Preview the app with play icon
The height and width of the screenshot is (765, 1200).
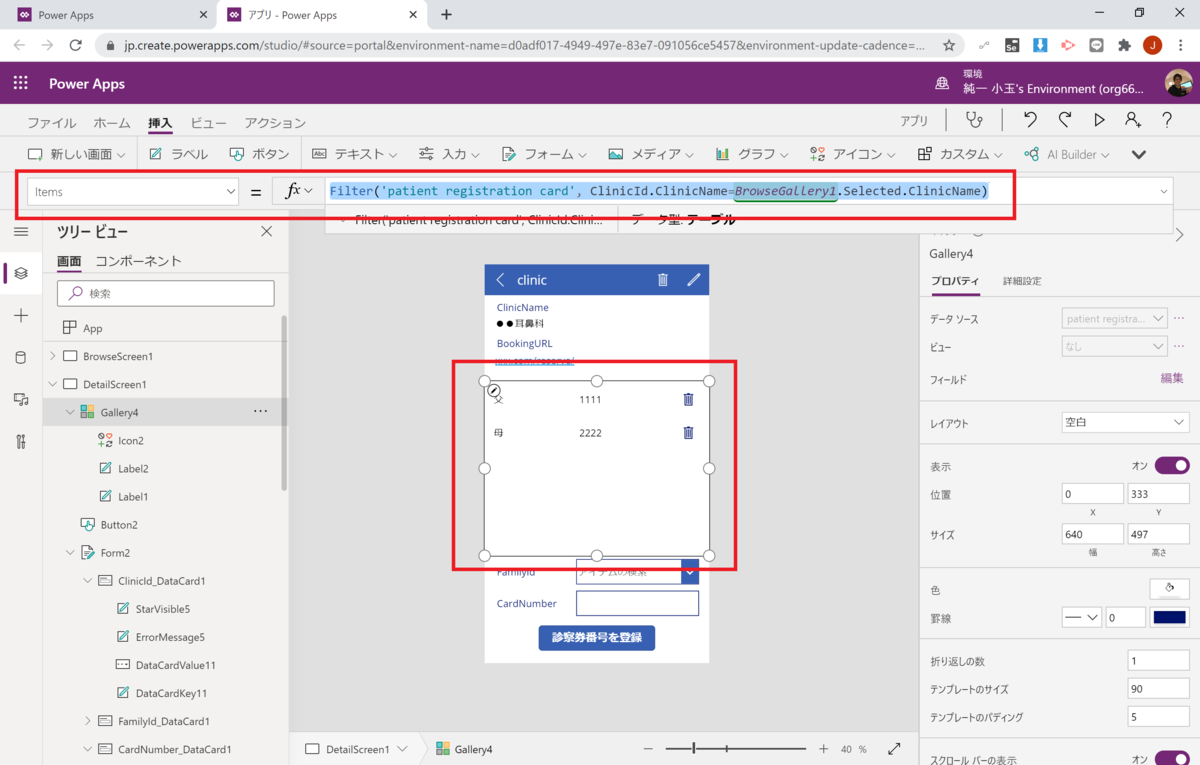pos(1099,120)
